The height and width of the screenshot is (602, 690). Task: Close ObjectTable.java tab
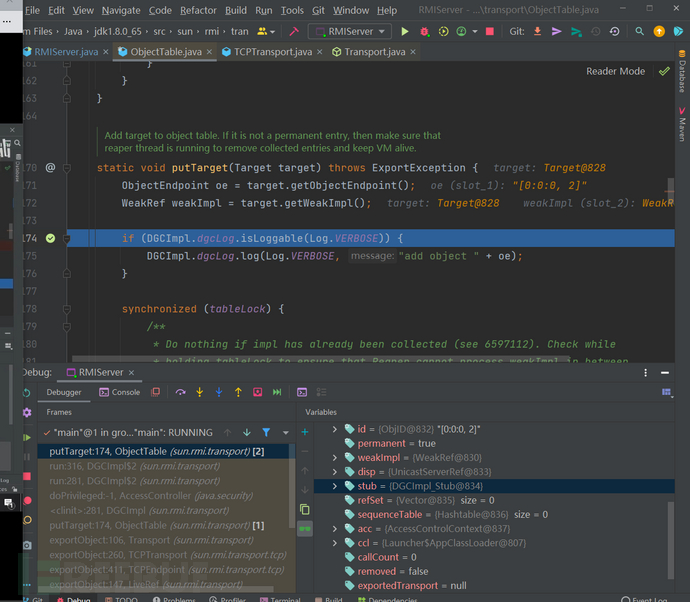click(x=209, y=52)
